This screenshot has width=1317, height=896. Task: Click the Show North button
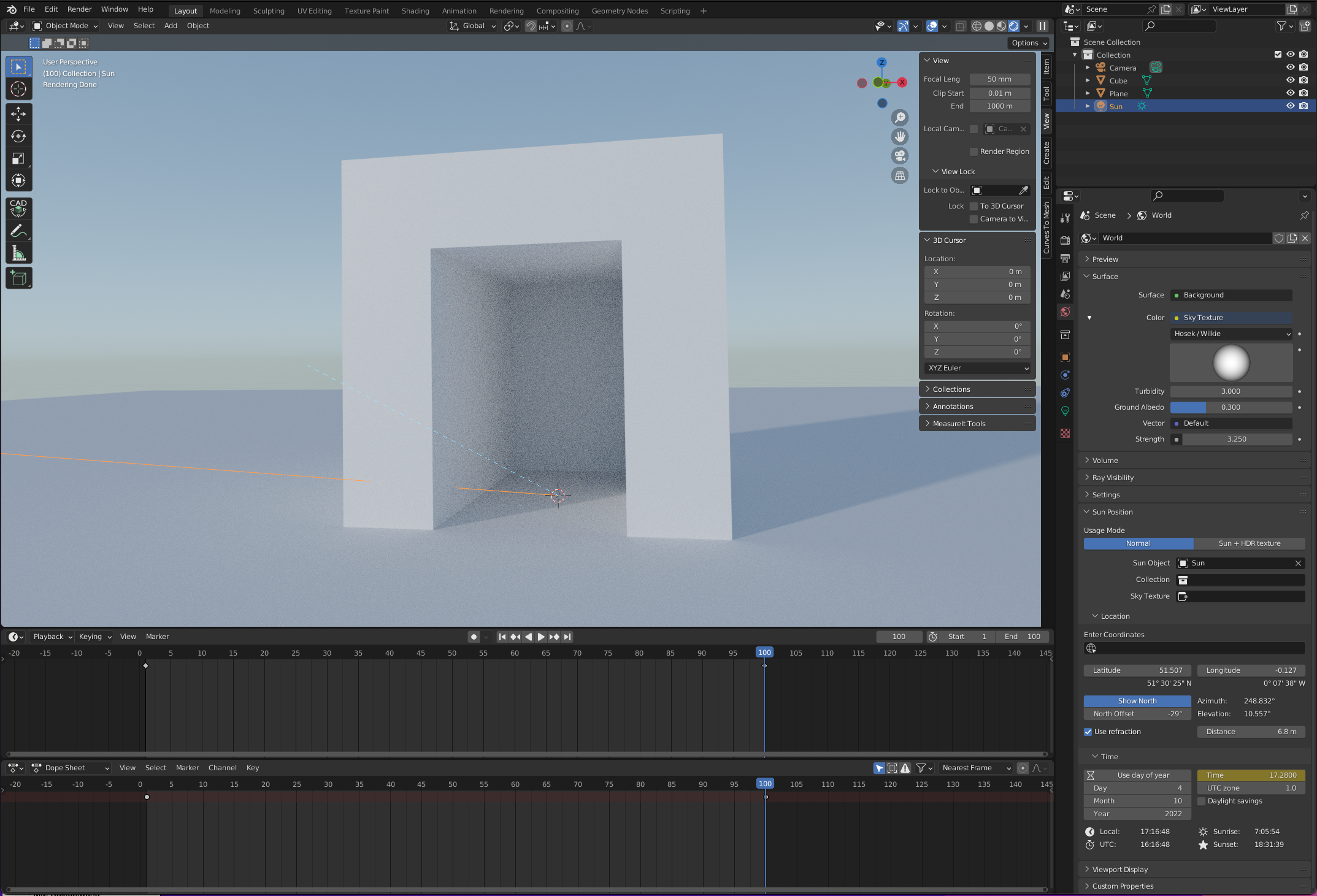[1137, 701]
